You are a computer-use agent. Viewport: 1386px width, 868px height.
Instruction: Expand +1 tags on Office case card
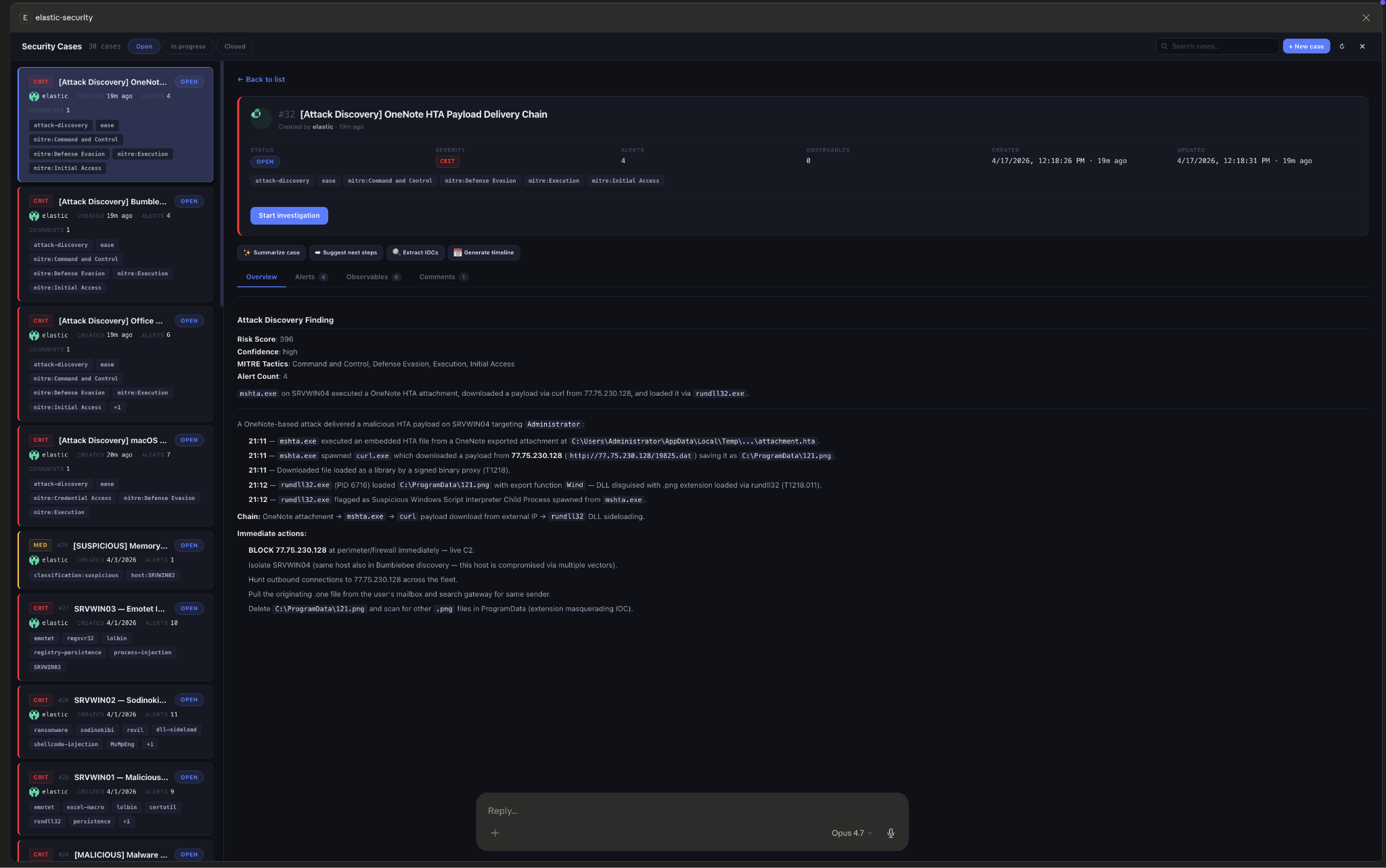(117, 407)
